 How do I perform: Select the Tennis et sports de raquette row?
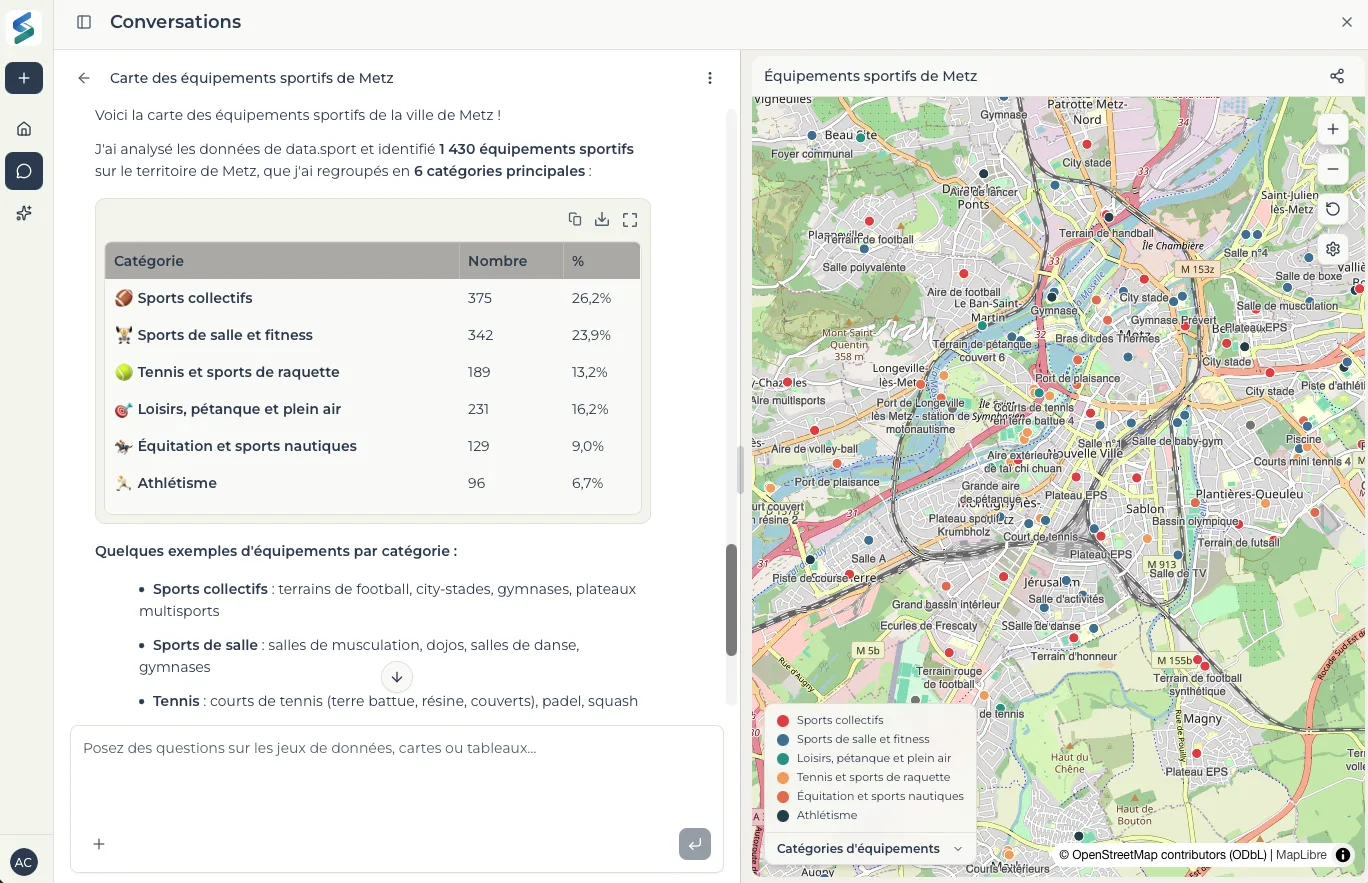tap(372, 372)
